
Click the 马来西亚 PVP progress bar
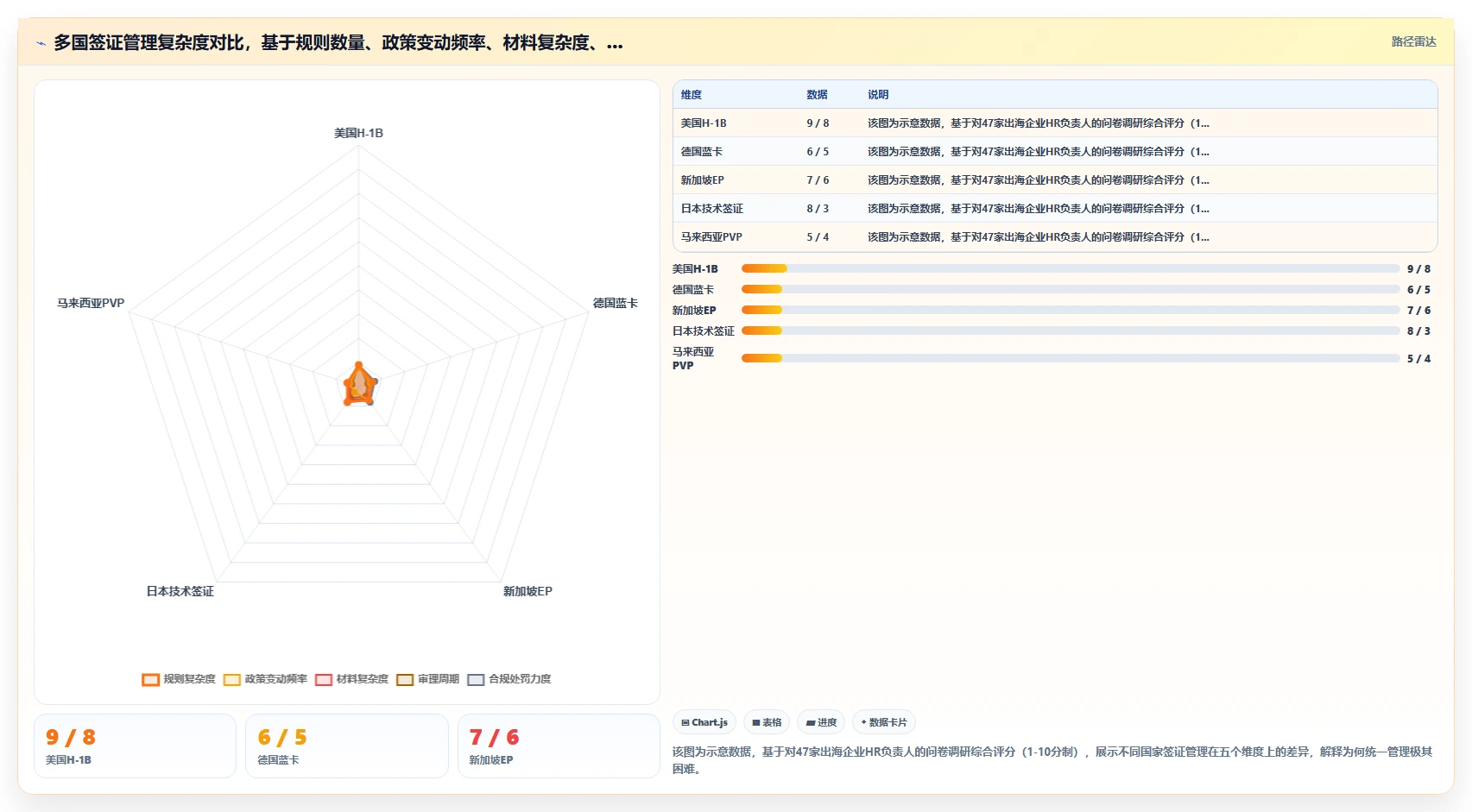tap(1071, 358)
